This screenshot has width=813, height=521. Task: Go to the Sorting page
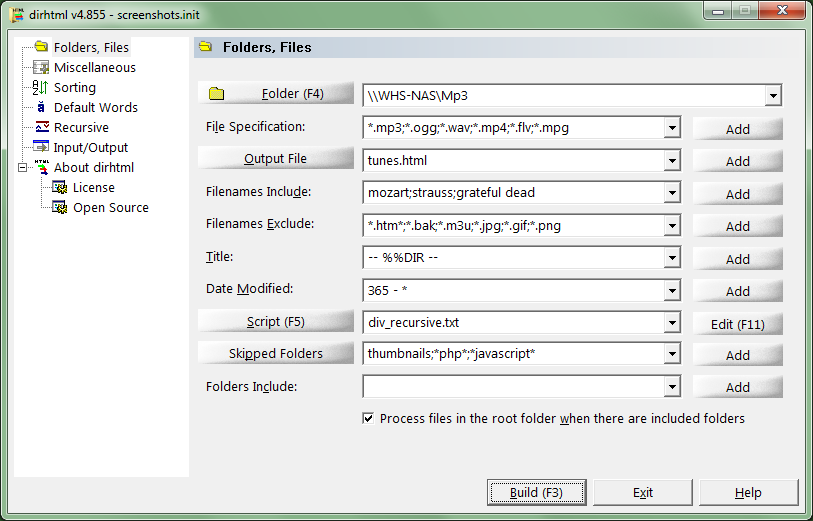(75, 87)
